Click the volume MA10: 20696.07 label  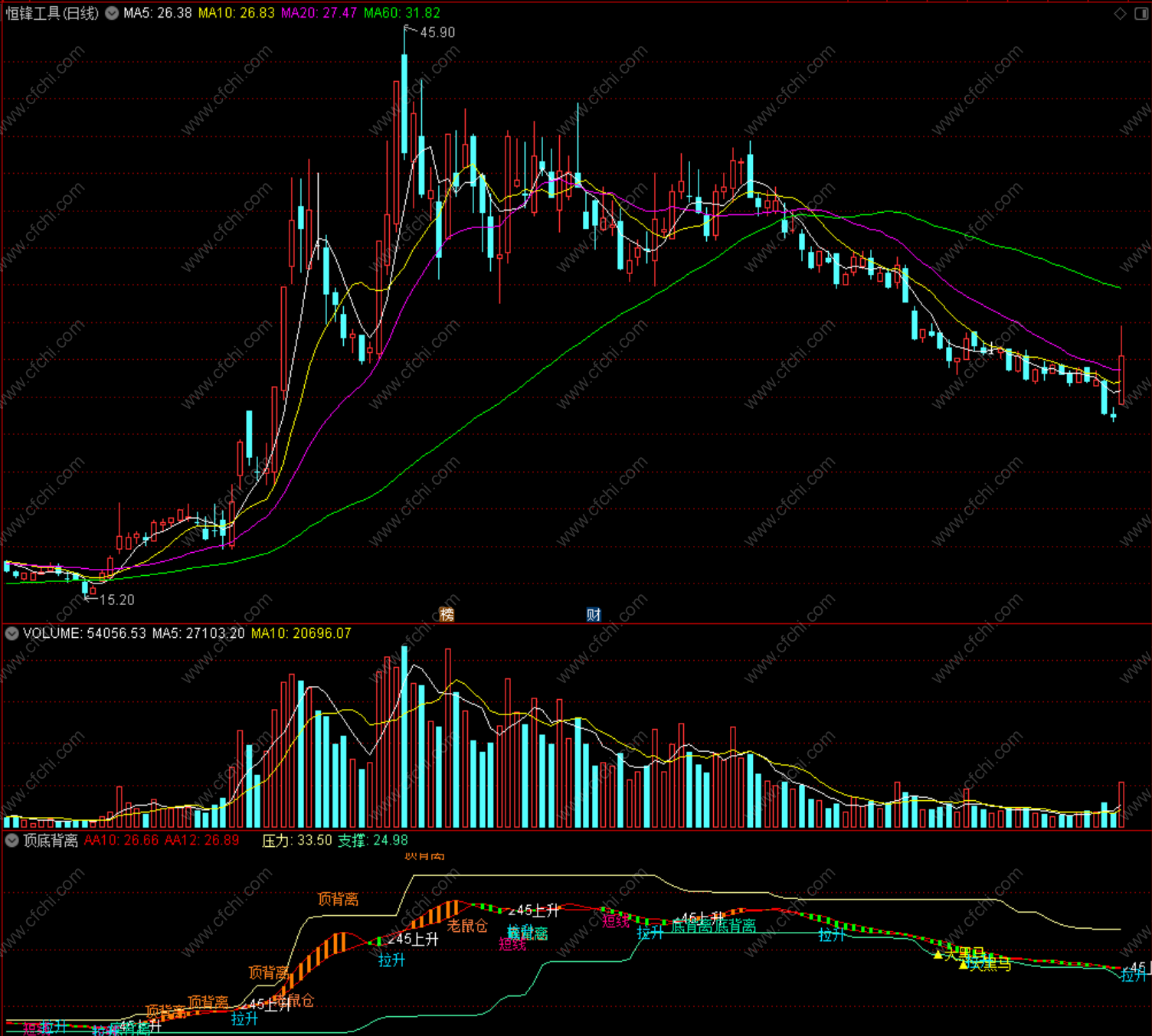pyautogui.click(x=301, y=633)
